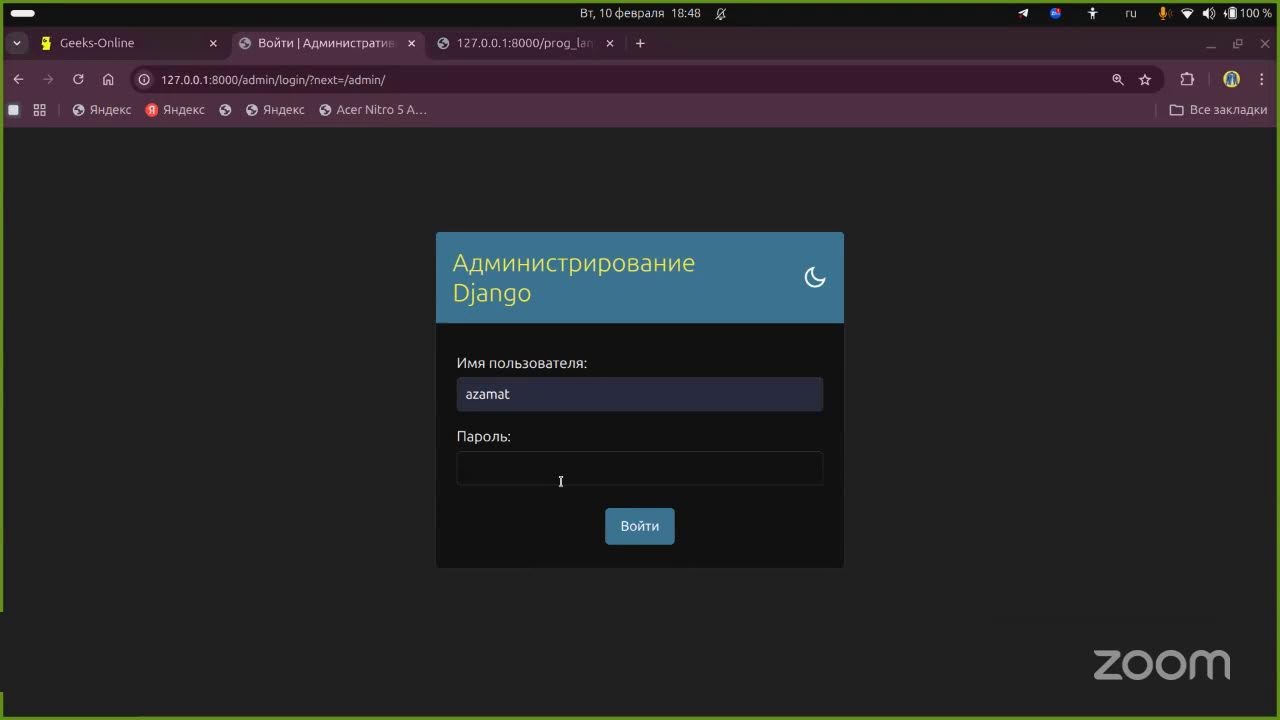Click the username field containing azamat
This screenshot has height=720, width=1280.
[640, 394]
